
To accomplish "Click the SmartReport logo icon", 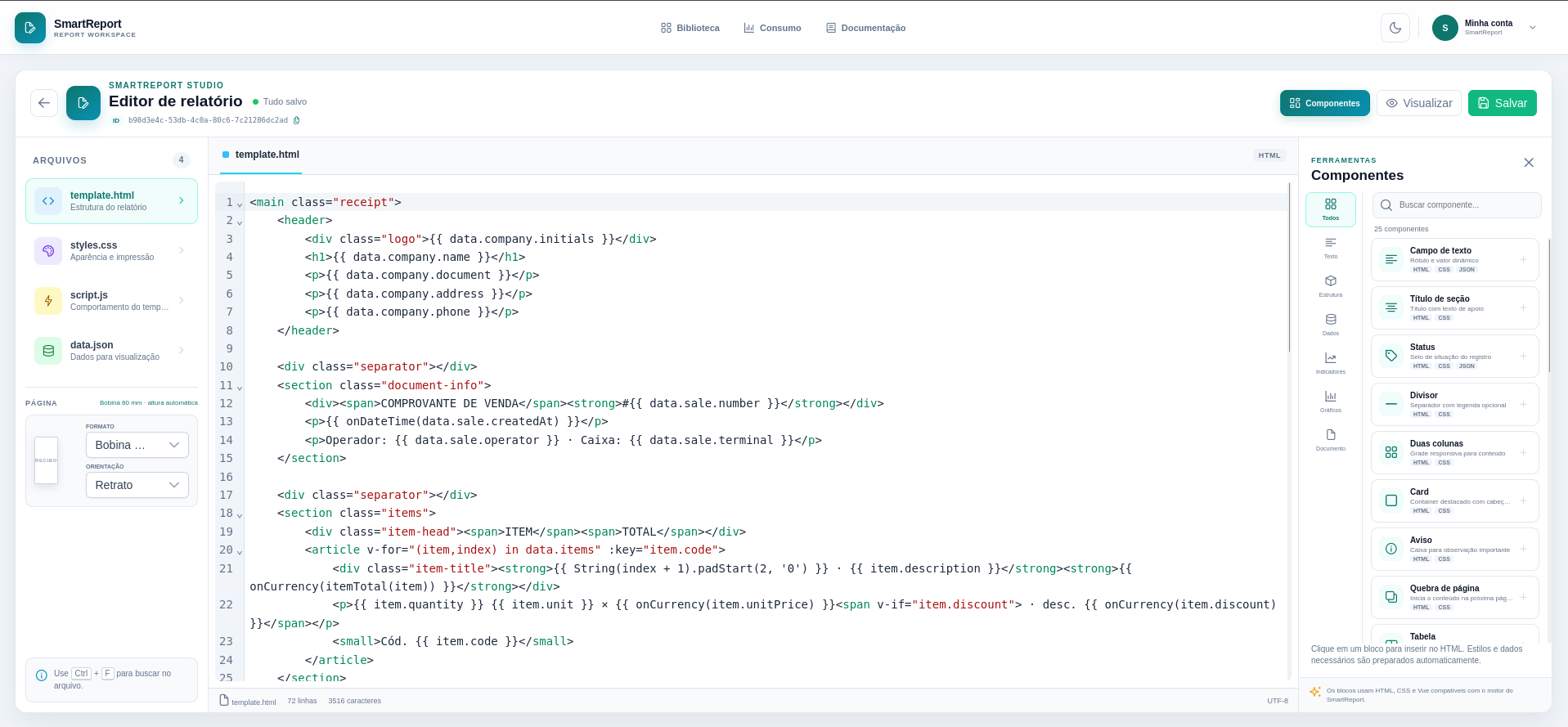I will click(30, 28).
